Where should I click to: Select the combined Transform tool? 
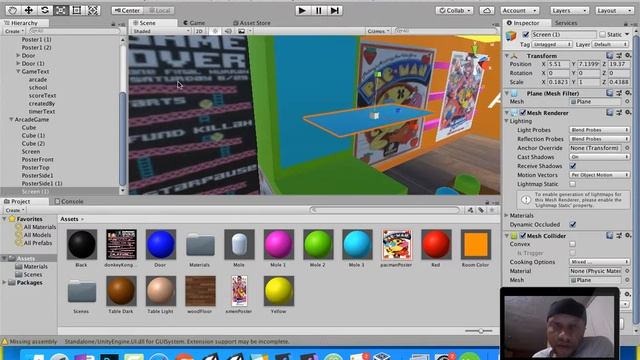pyautogui.click(x=93, y=10)
